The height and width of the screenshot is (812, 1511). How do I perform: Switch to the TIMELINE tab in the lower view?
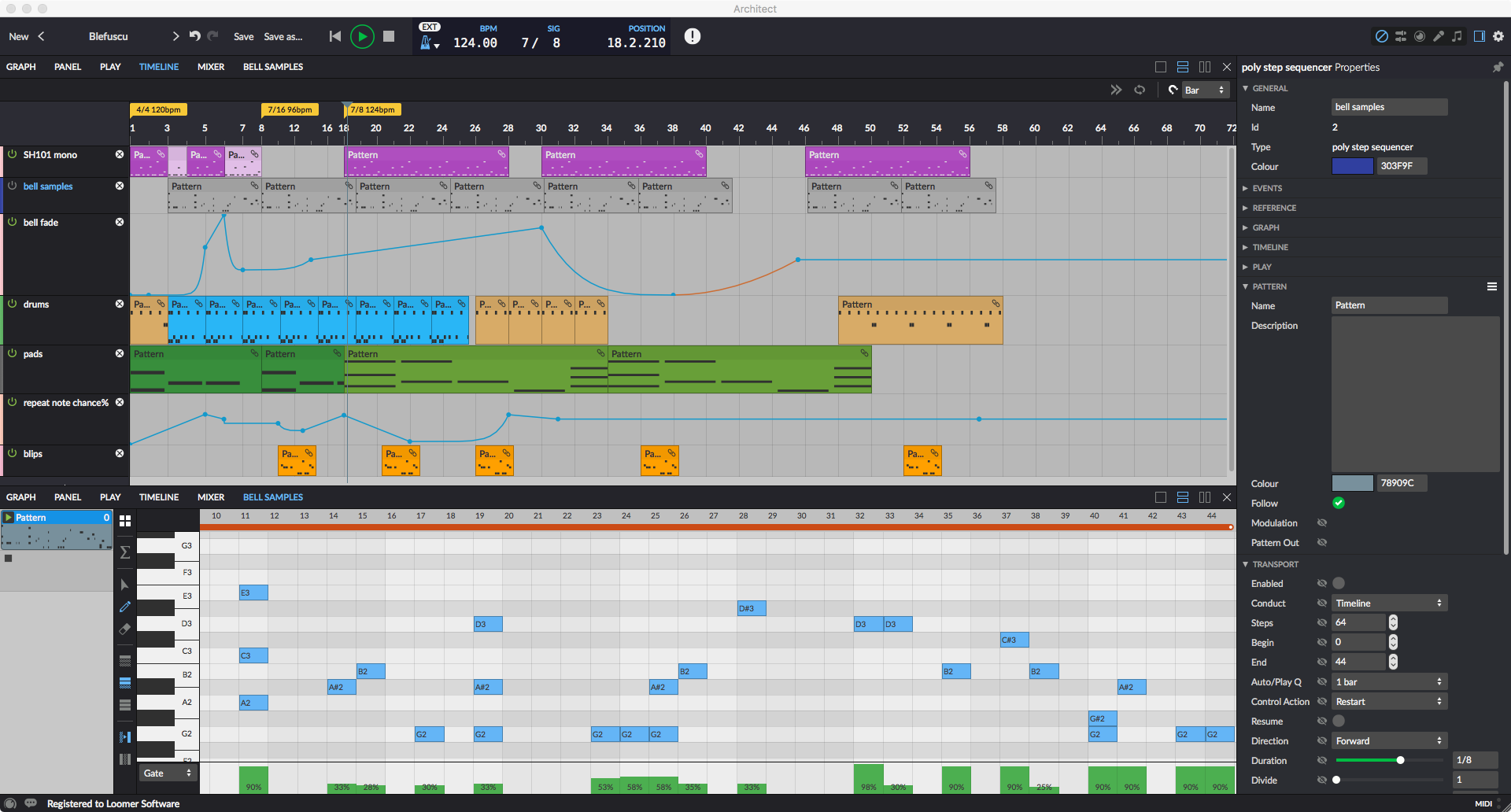[x=159, y=497]
